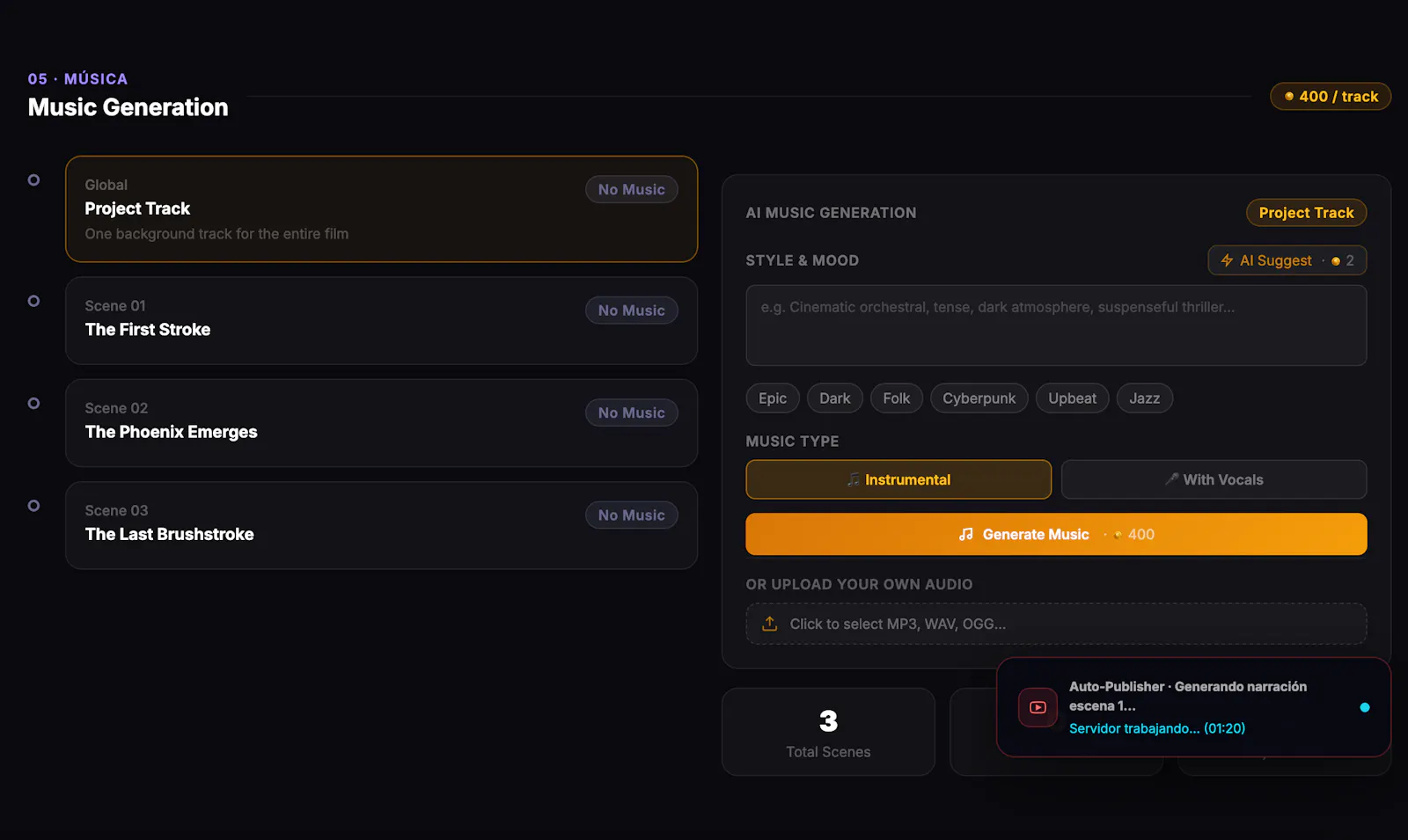Click the Servidor trabajando status text
The image size is (1408, 840).
[1157, 728]
